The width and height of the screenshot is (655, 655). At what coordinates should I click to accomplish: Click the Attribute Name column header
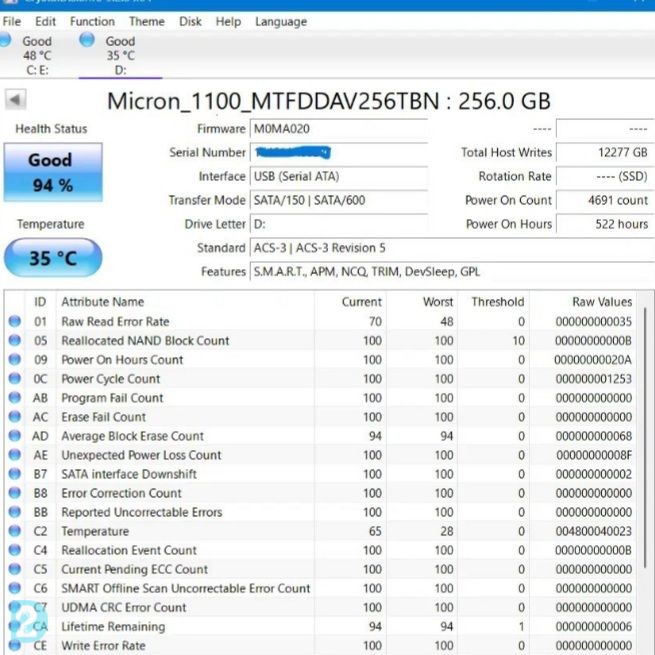185,302
